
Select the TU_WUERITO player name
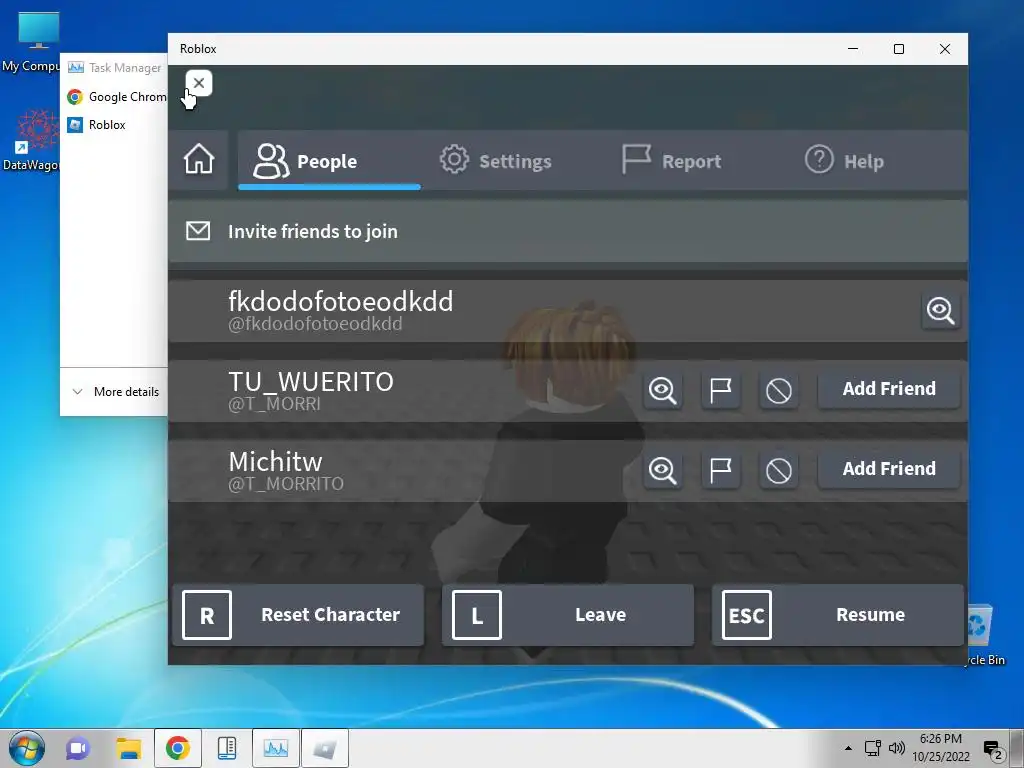[x=311, y=381]
